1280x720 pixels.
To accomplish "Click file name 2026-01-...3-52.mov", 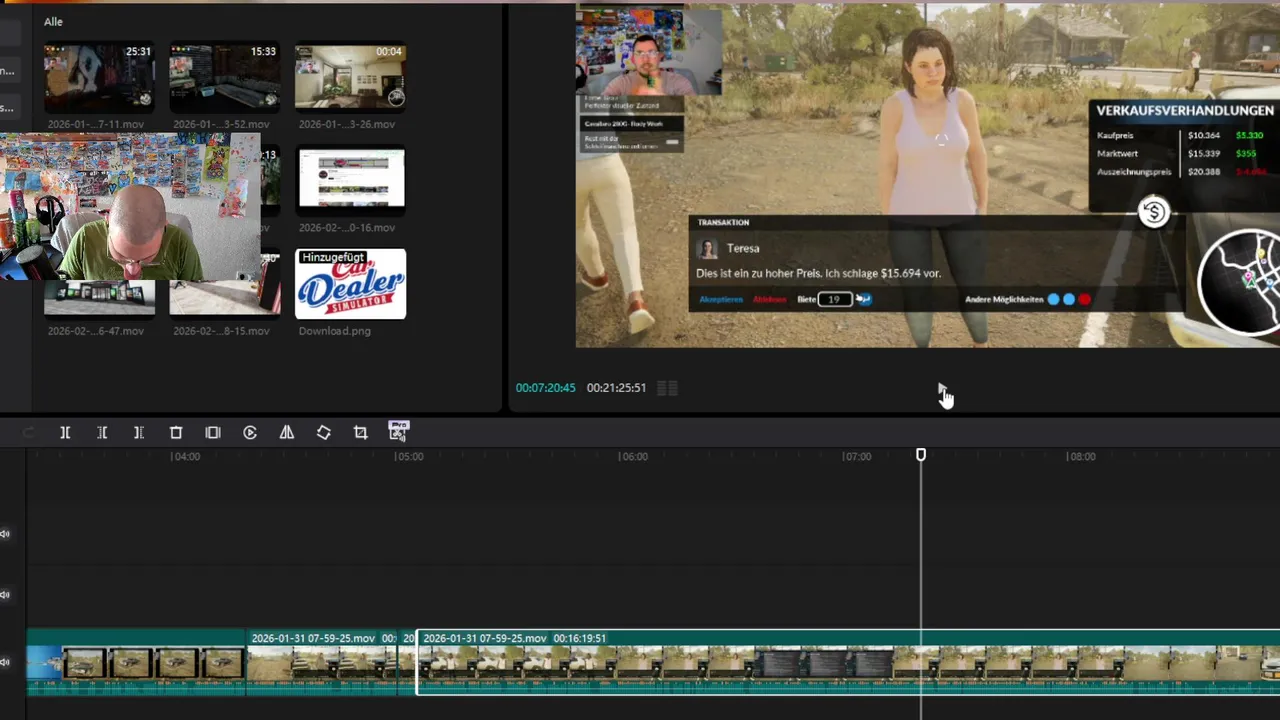I will (x=222, y=124).
